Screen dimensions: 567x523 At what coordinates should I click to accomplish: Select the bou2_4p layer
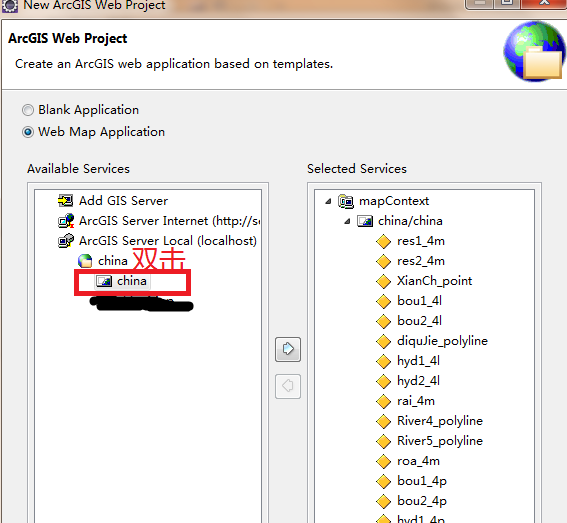[422, 501]
